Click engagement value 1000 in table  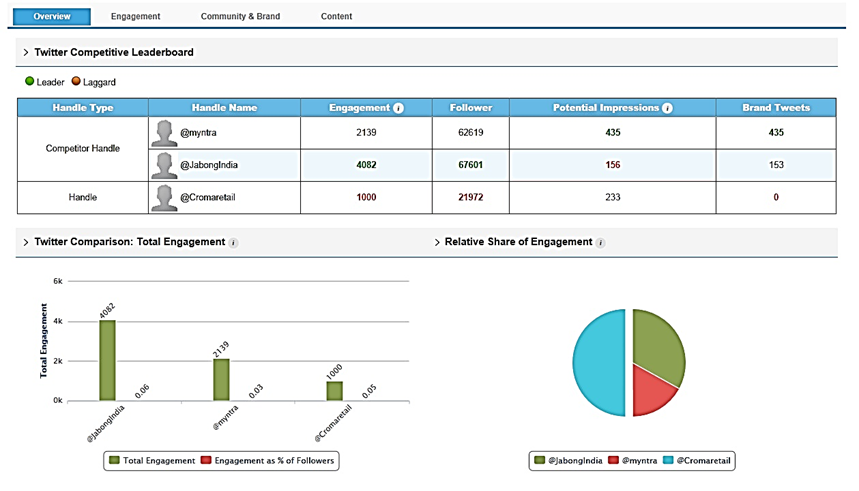point(366,197)
